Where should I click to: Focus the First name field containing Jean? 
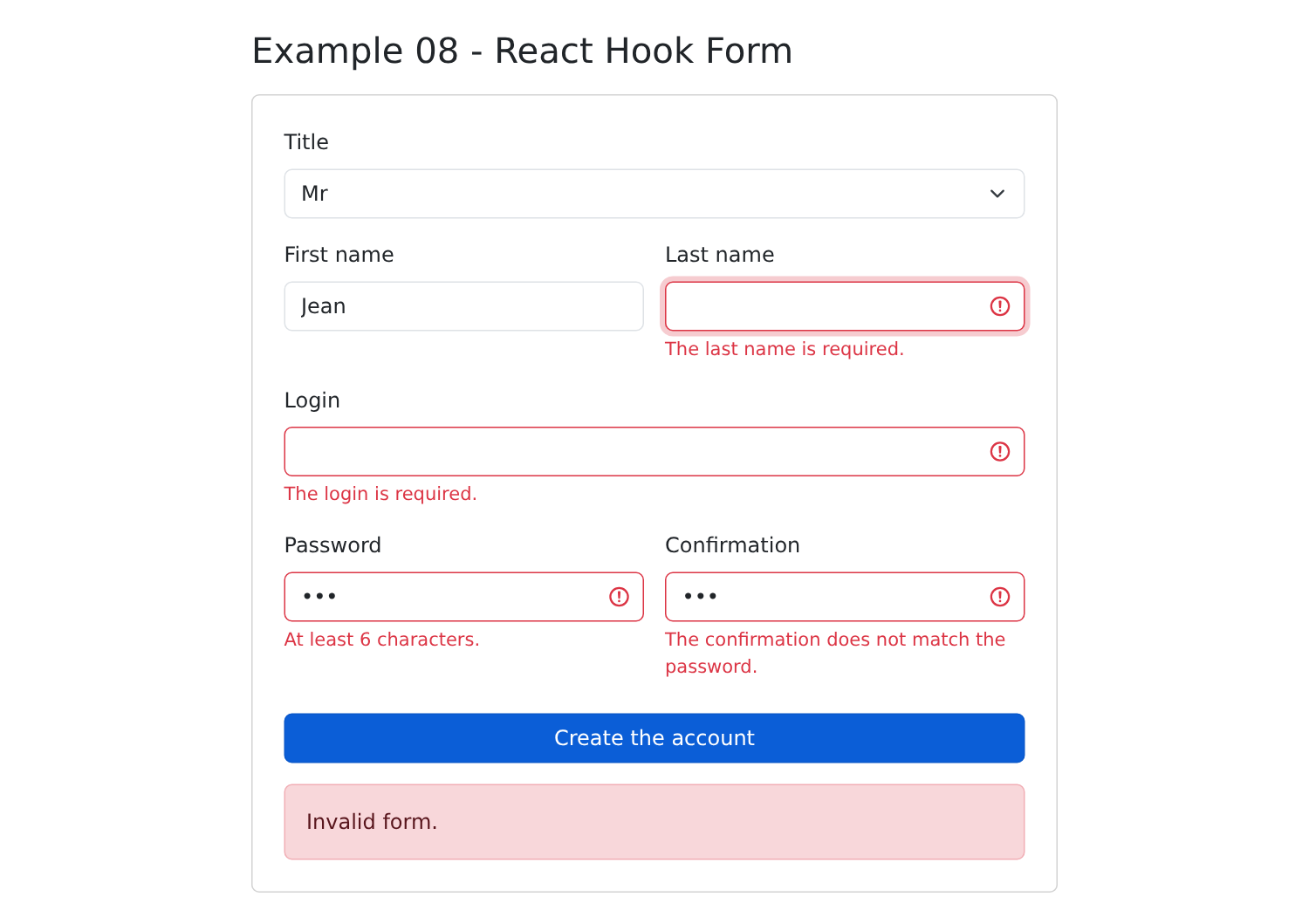coord(464,306)
